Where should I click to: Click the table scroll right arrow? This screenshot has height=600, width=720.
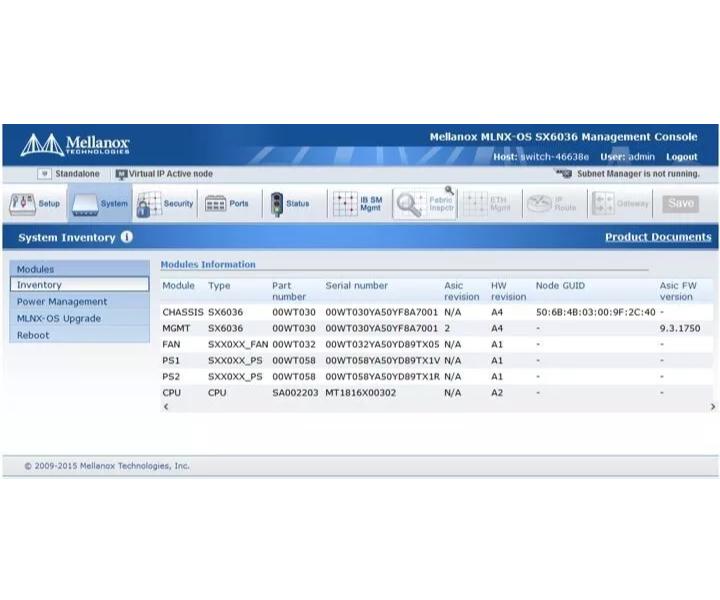click(712, 406)
